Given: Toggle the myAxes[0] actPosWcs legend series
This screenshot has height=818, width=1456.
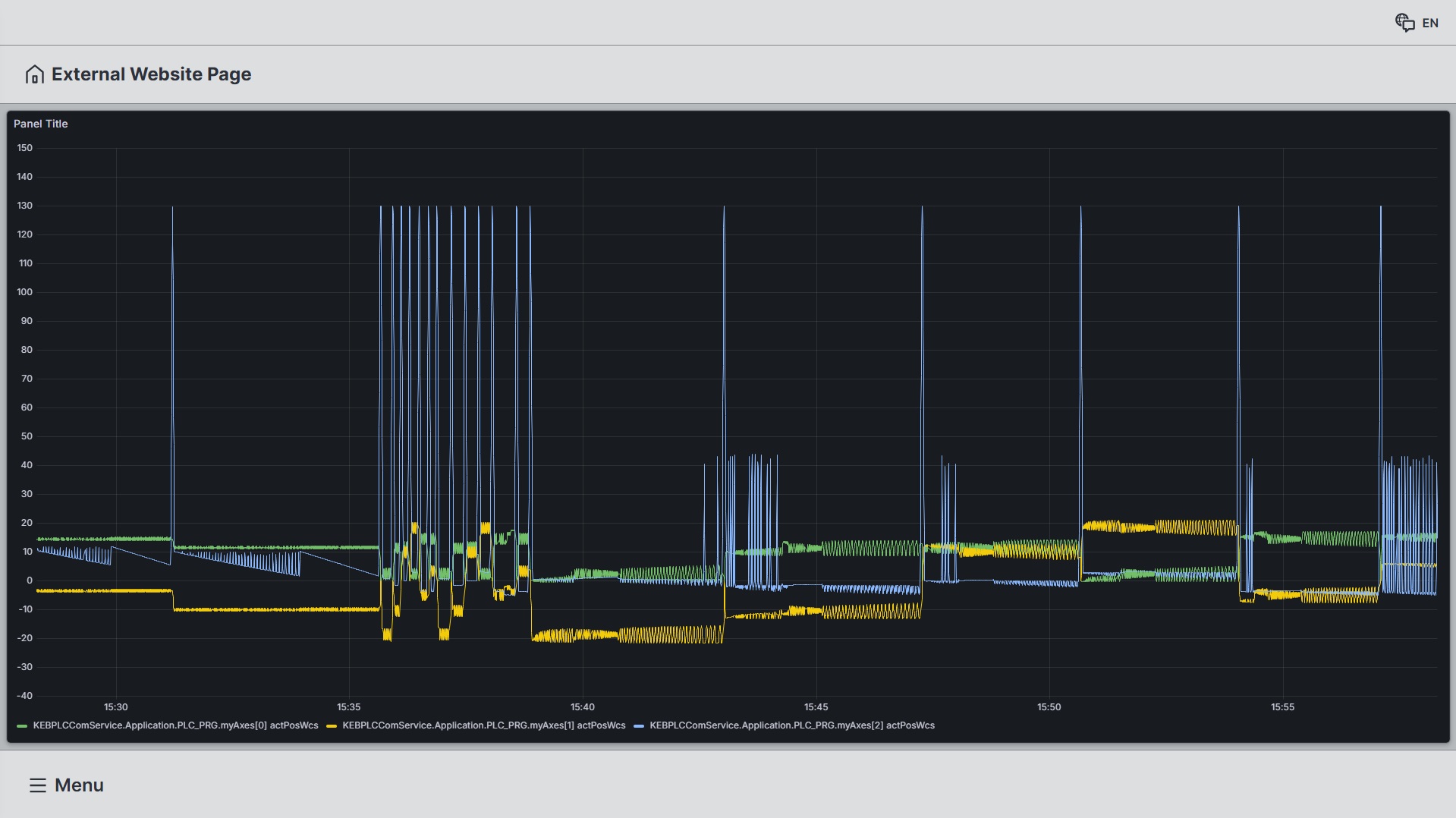Looking at the screenshot, I should pyautogui.click(x=175, y=725).
